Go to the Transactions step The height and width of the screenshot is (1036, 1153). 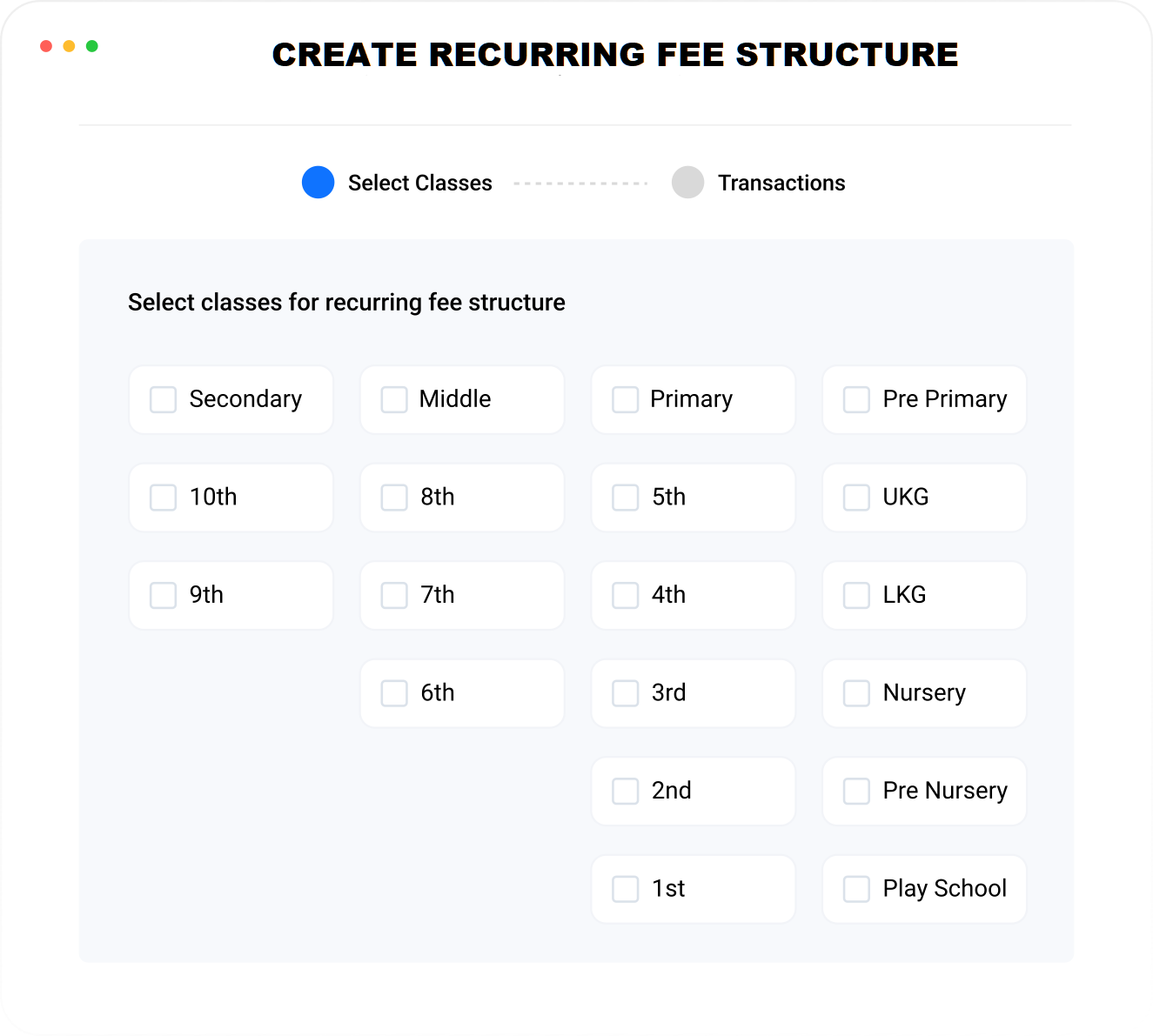point(781,183)
